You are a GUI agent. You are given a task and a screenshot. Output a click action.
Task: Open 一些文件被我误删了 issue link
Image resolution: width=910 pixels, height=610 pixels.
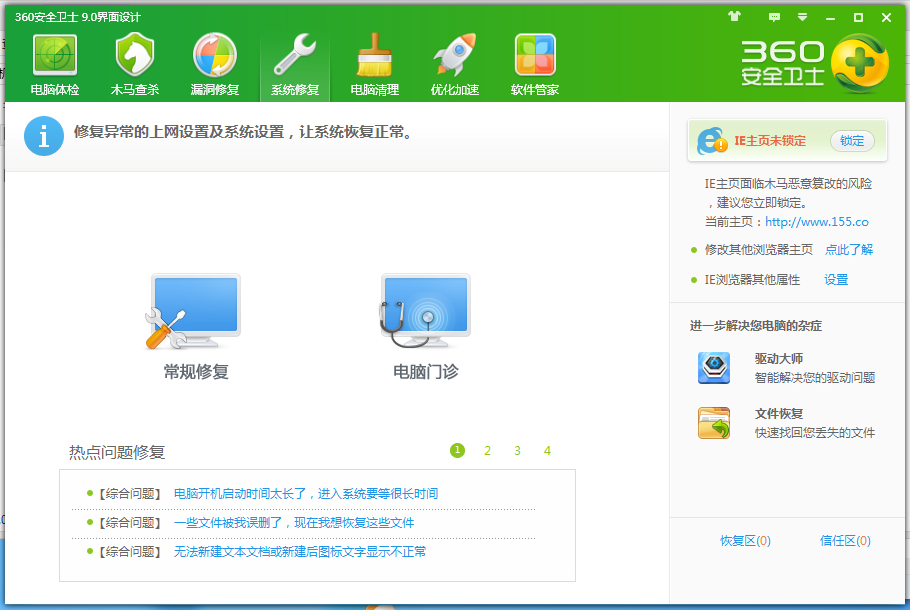coord(294,523)
